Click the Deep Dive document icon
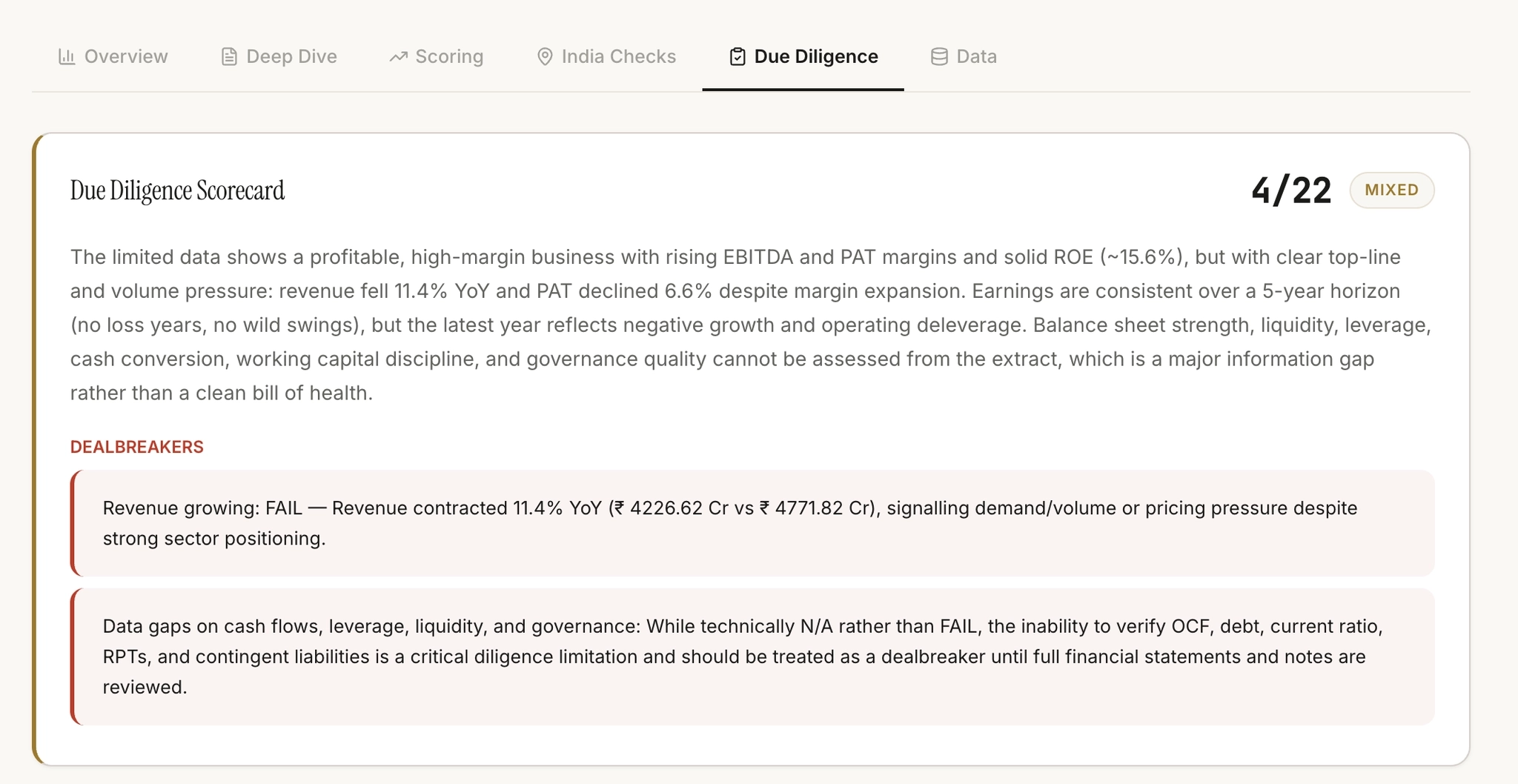This screenshot has width=1518, height=784. click(x=229, y=56)
